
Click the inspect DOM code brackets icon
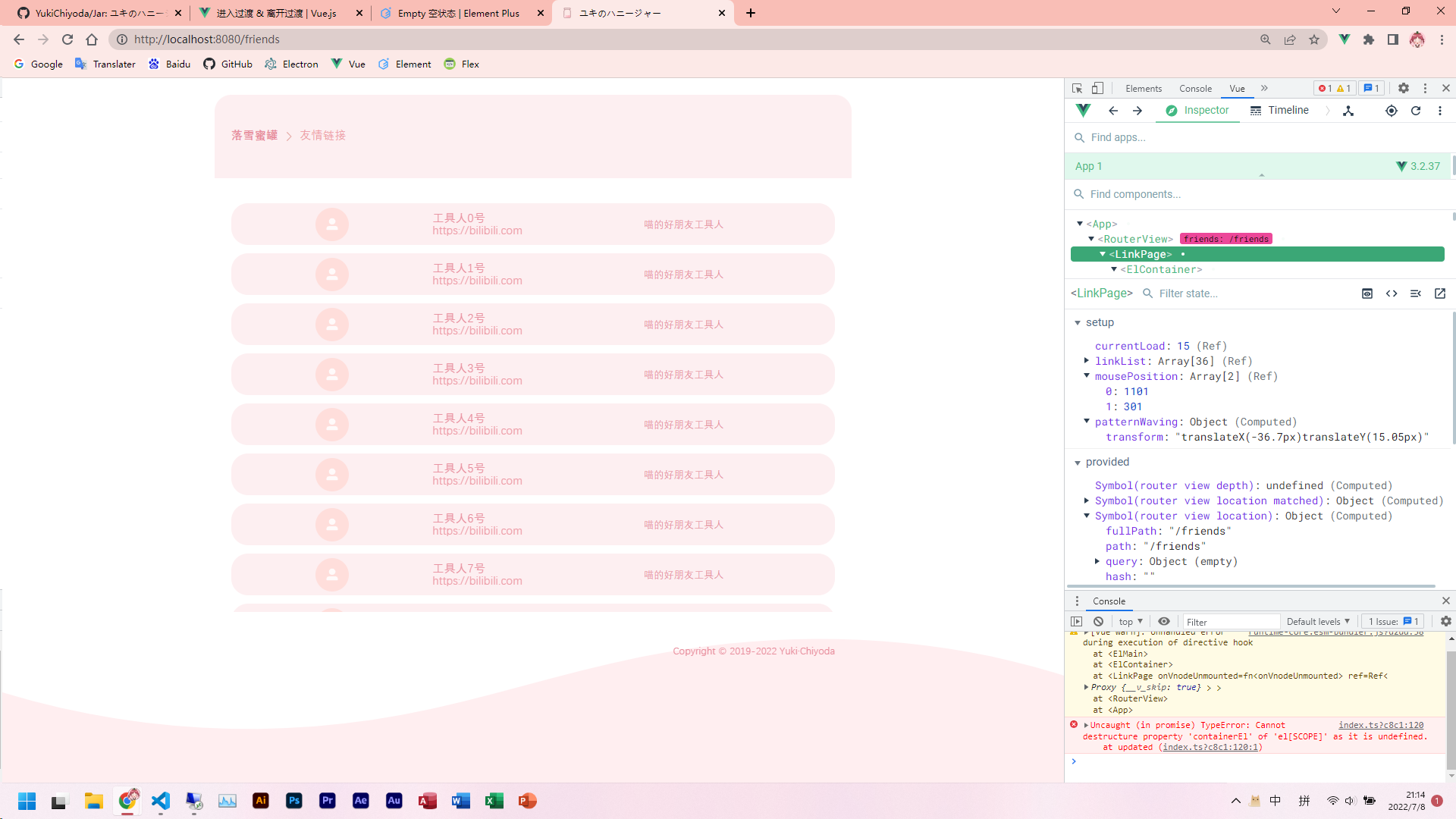point(1391,293)
